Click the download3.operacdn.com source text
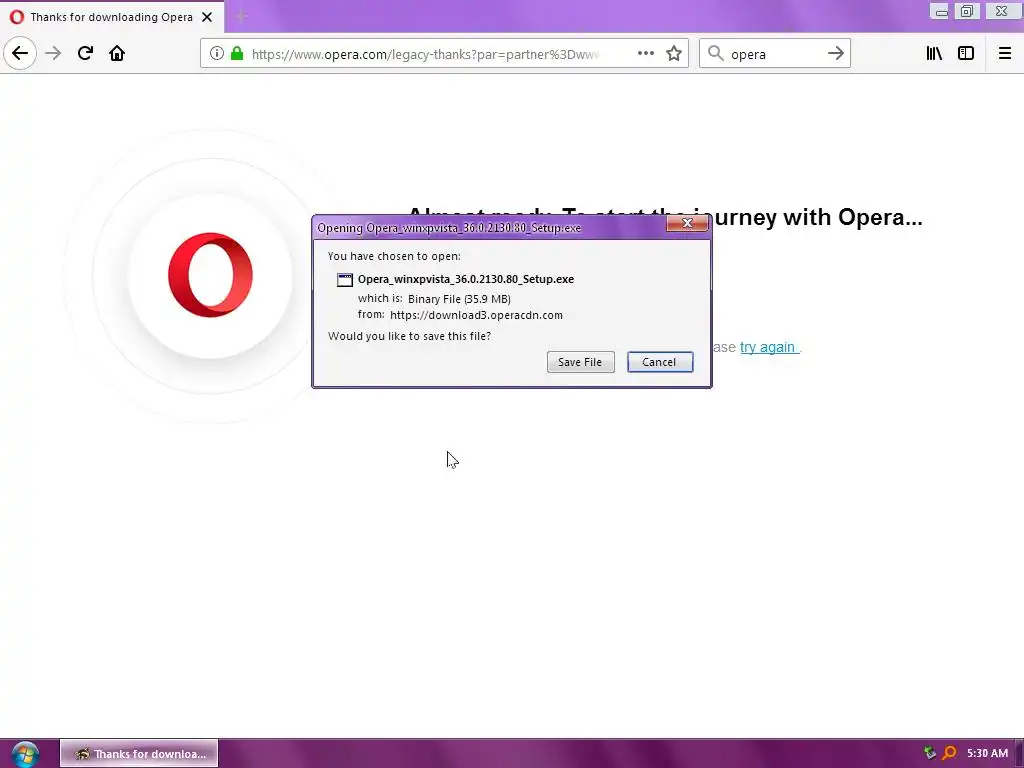The height and width of the screenshot is (768, 1024). (476, 315)
